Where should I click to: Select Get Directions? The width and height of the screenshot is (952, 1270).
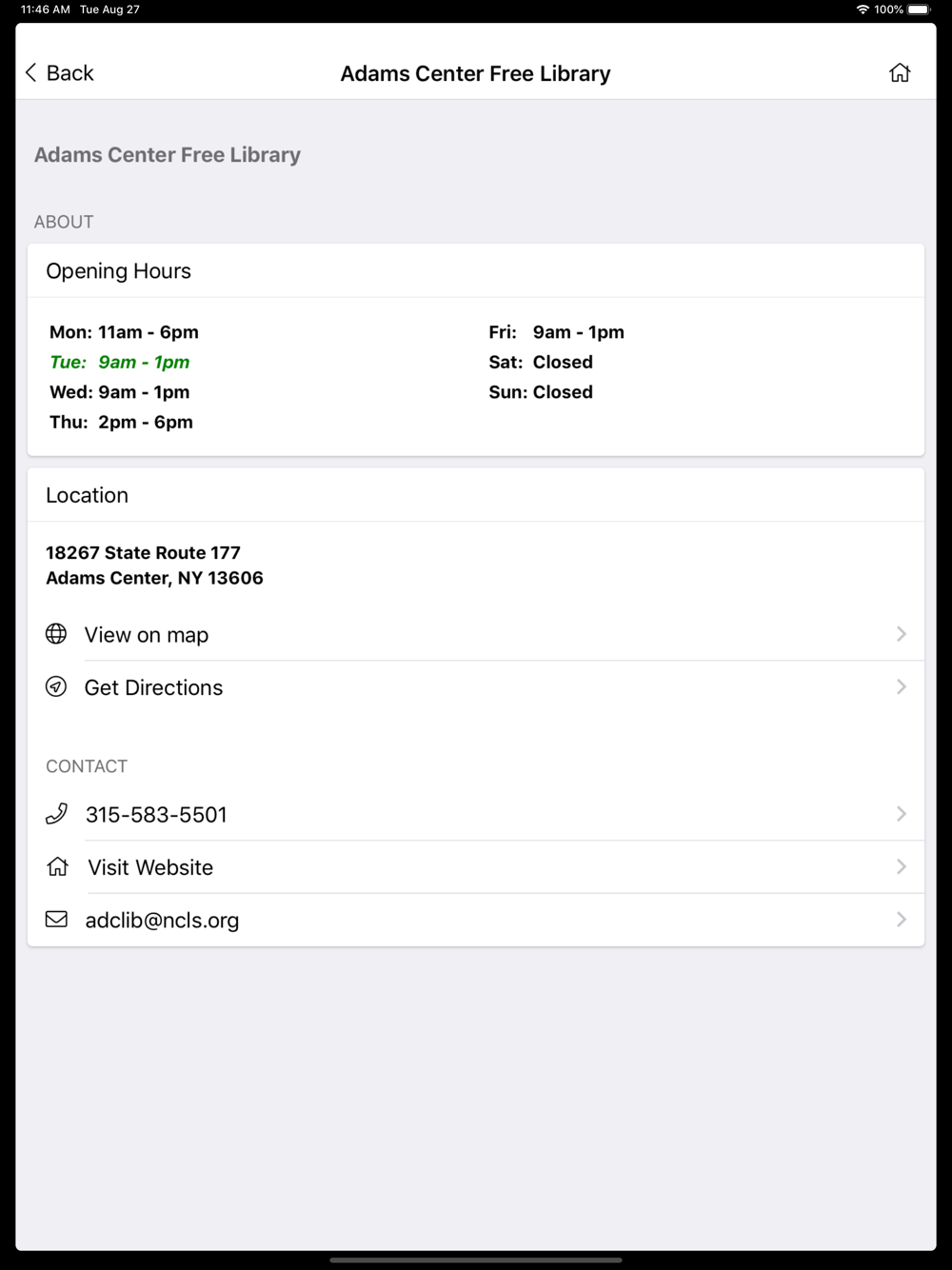click(476, 686)
